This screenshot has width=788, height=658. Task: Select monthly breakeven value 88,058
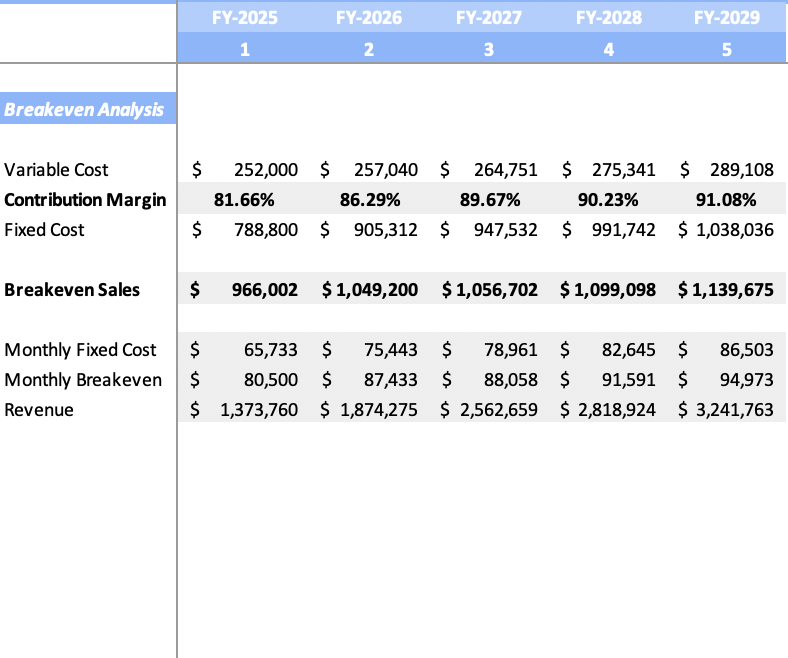(511, 380)
